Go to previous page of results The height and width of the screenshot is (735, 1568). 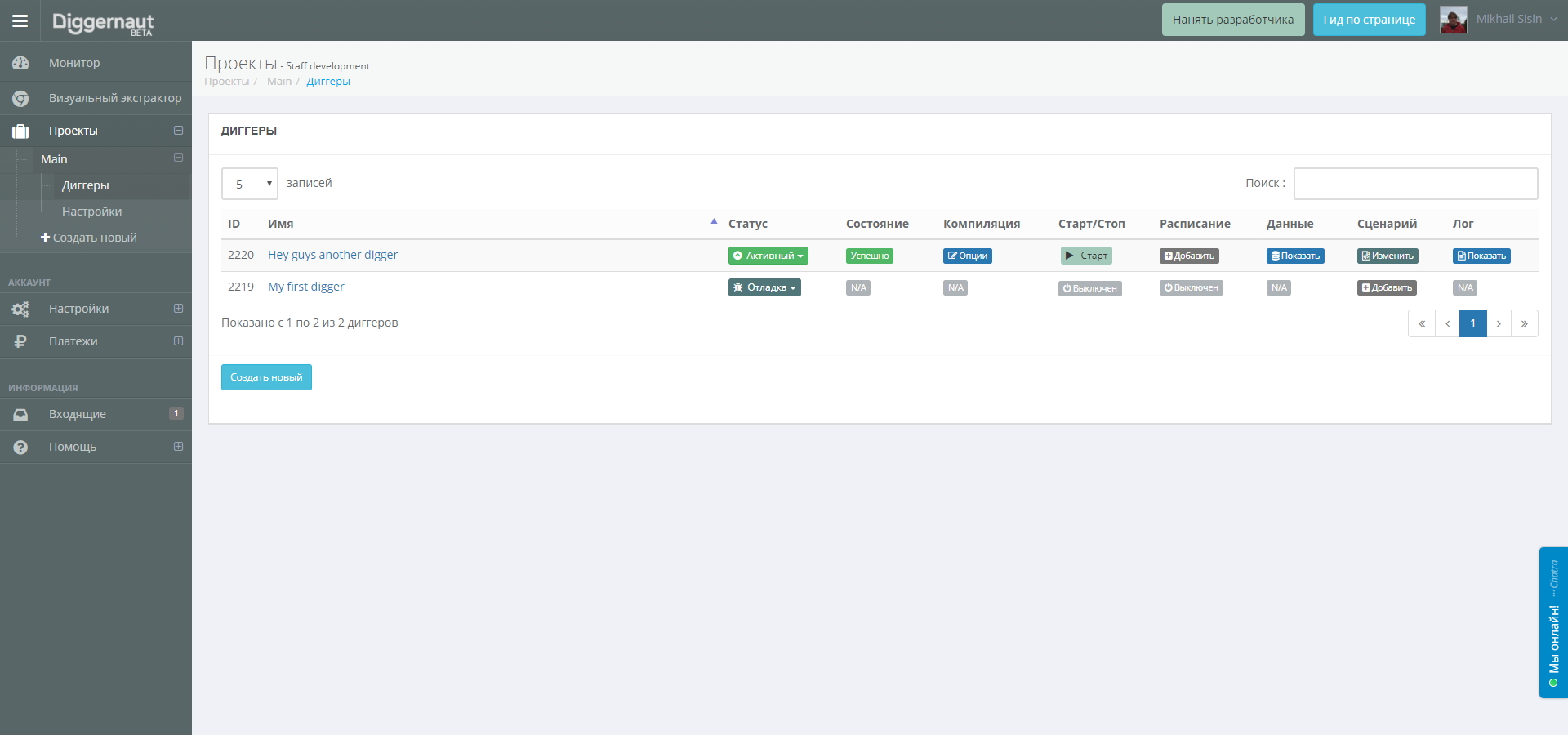[x=1448, y=323]
